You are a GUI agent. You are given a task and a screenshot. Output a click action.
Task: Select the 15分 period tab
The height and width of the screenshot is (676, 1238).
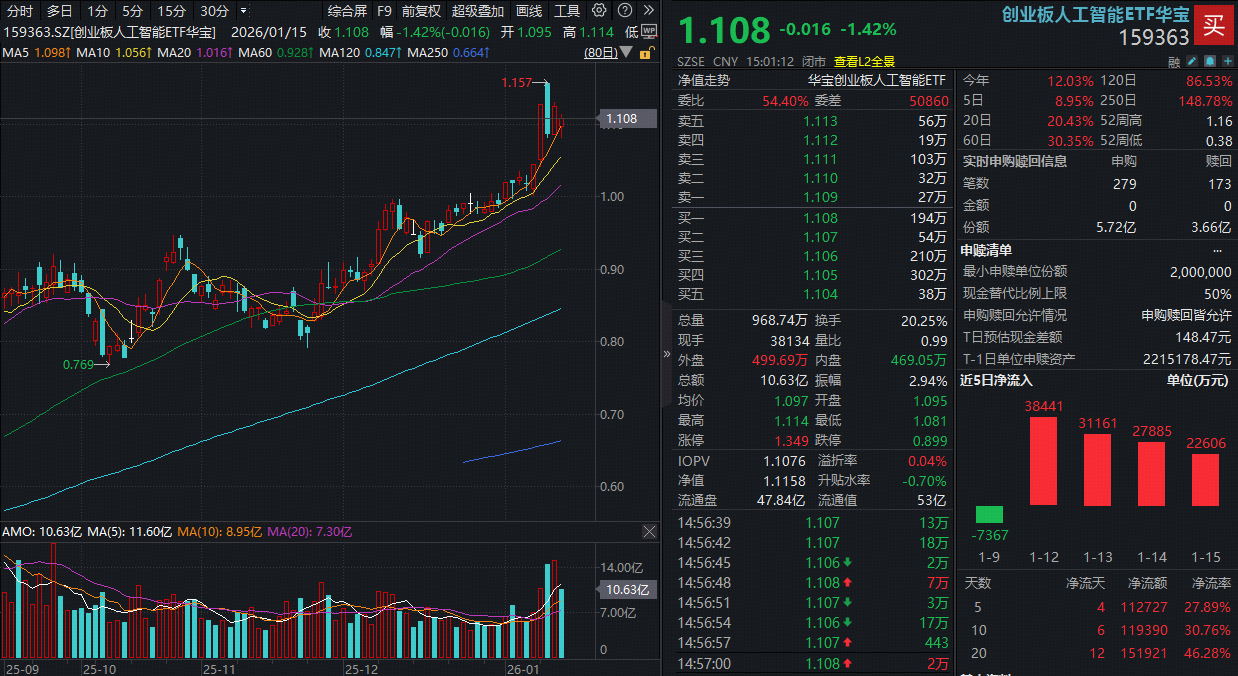pyautogui.click(x=172, y=11)
